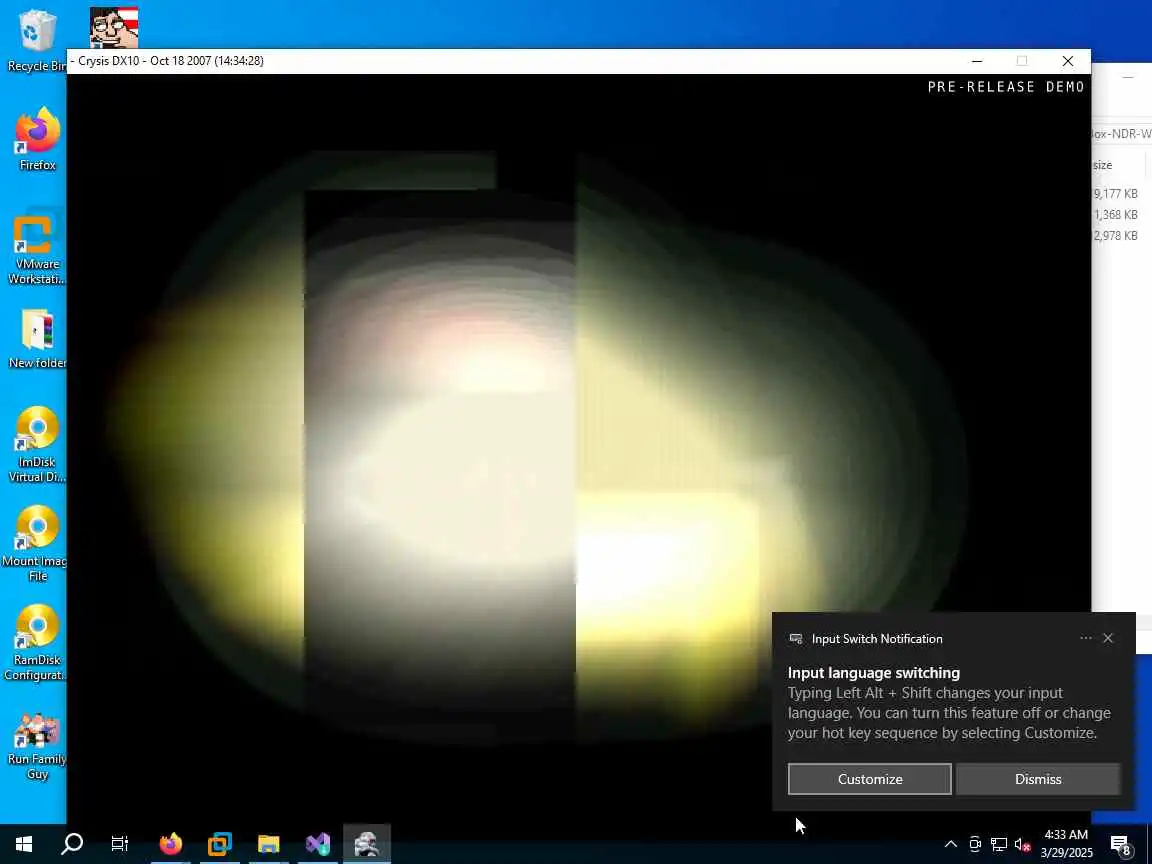Click Customize in the input switch notification

tap(870, 779)
